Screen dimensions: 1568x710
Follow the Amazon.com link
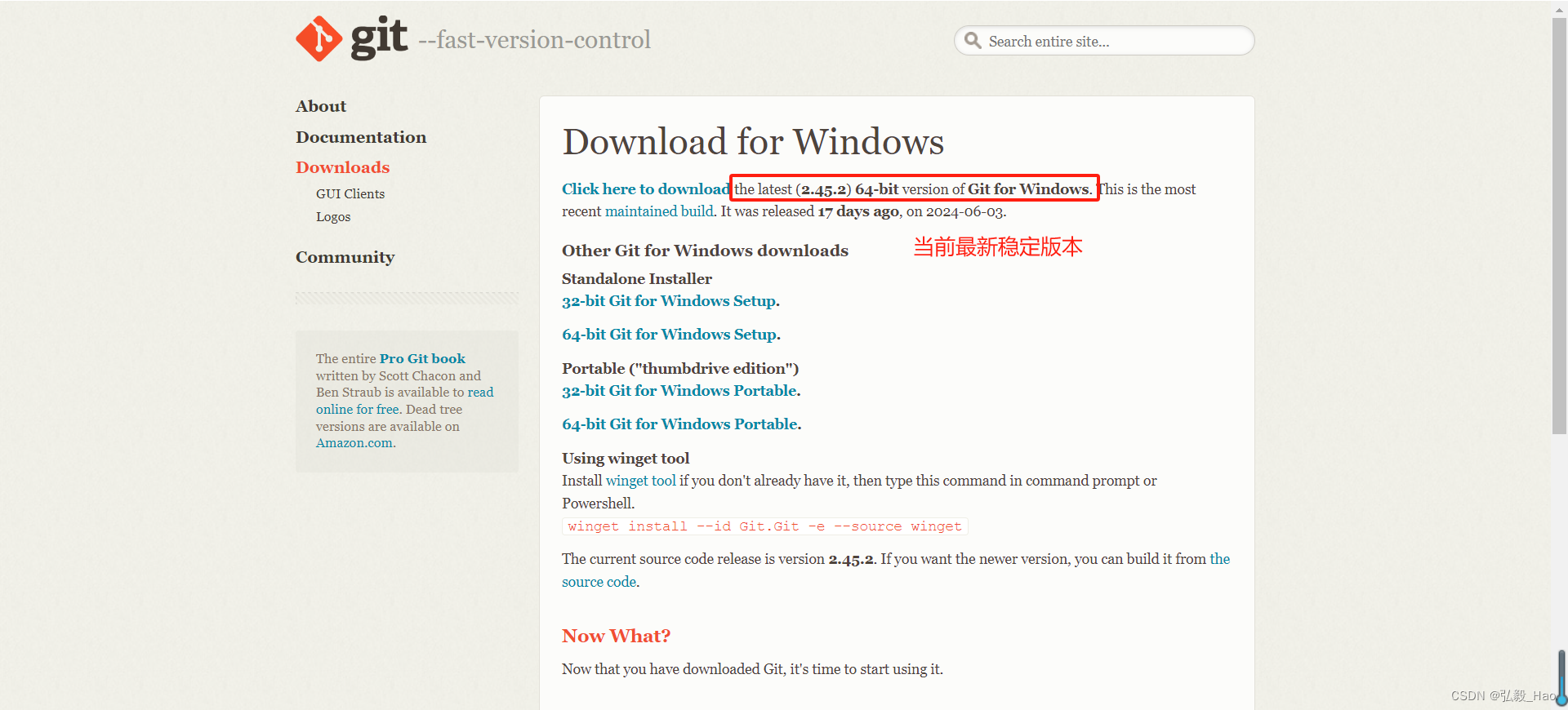point(354,443)
